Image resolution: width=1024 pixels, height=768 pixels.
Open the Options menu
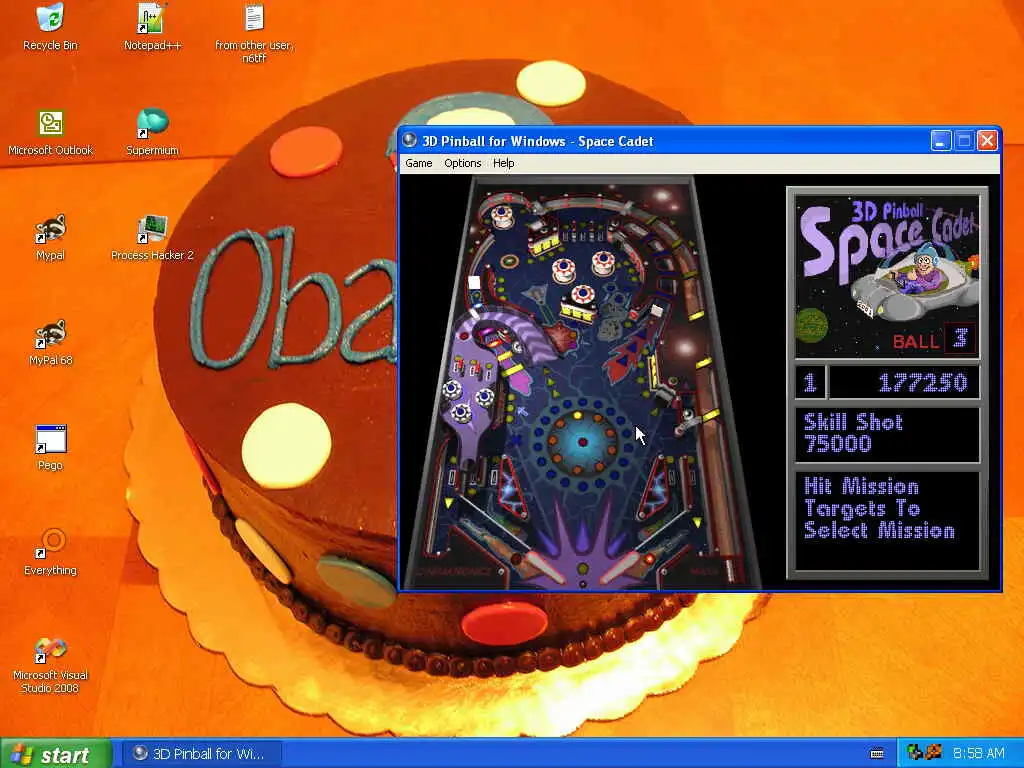(x=462, y=163)
